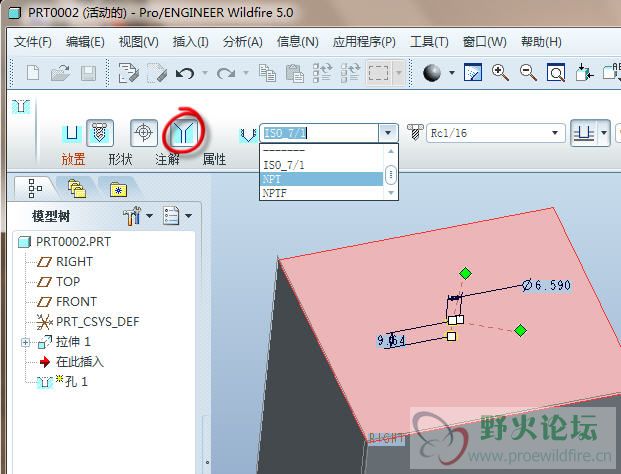The image size is (621, 474).
Task: Open the shaded display style dropdown
Action: (x=451, y=73)
